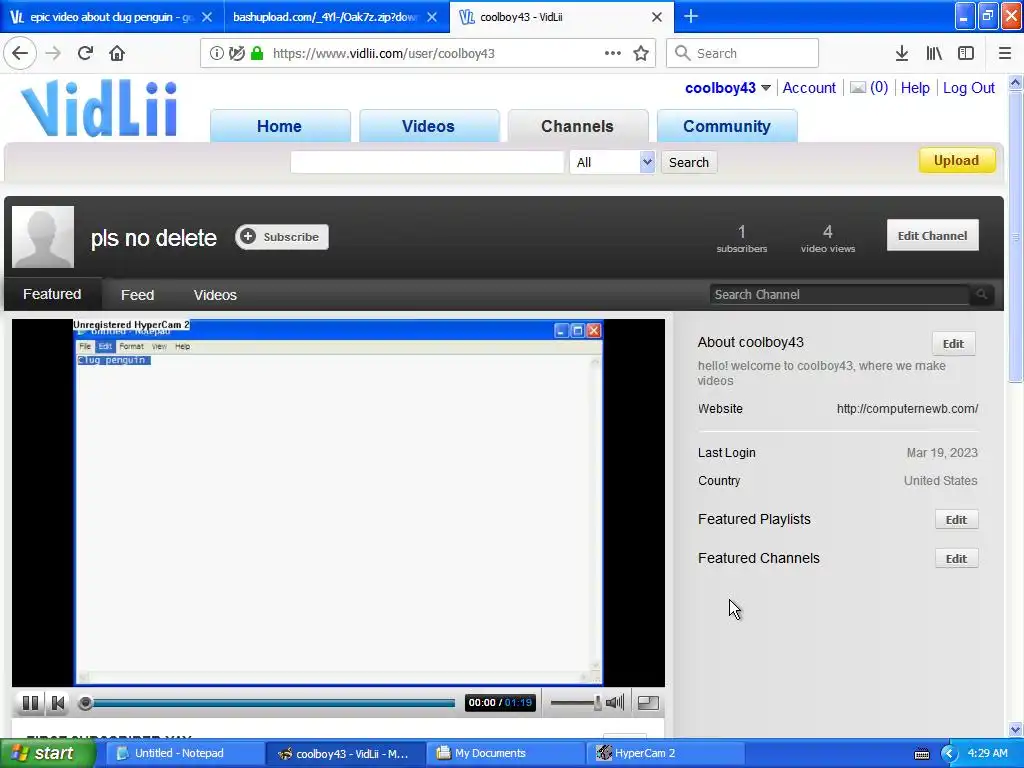Click the Help link
This screenshot has width=1024, height=768.
tap(915, 88)
